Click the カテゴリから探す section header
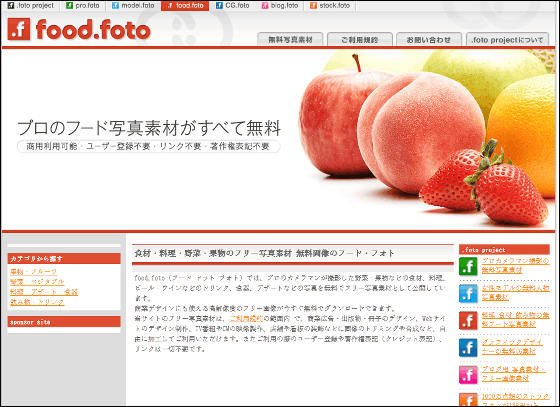The image size is (560, 407). pos(64,258)
